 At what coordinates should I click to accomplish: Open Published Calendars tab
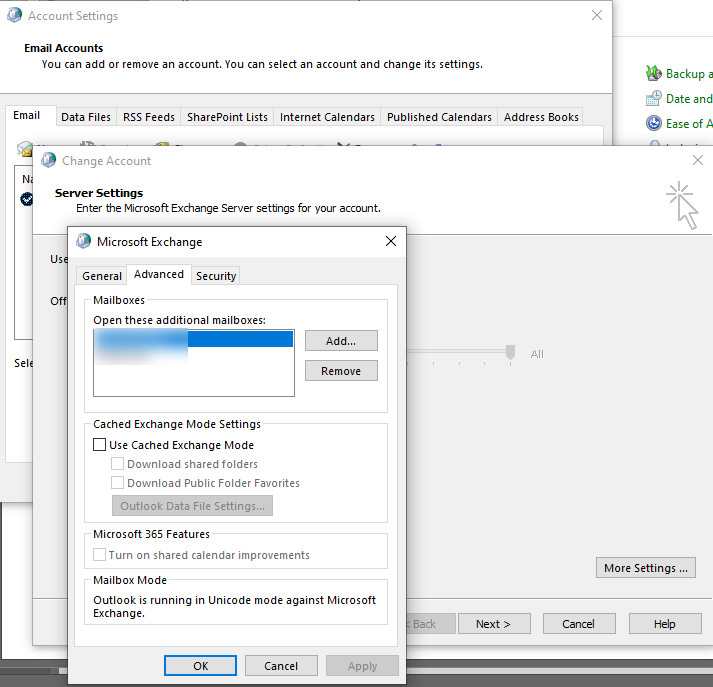439,117
